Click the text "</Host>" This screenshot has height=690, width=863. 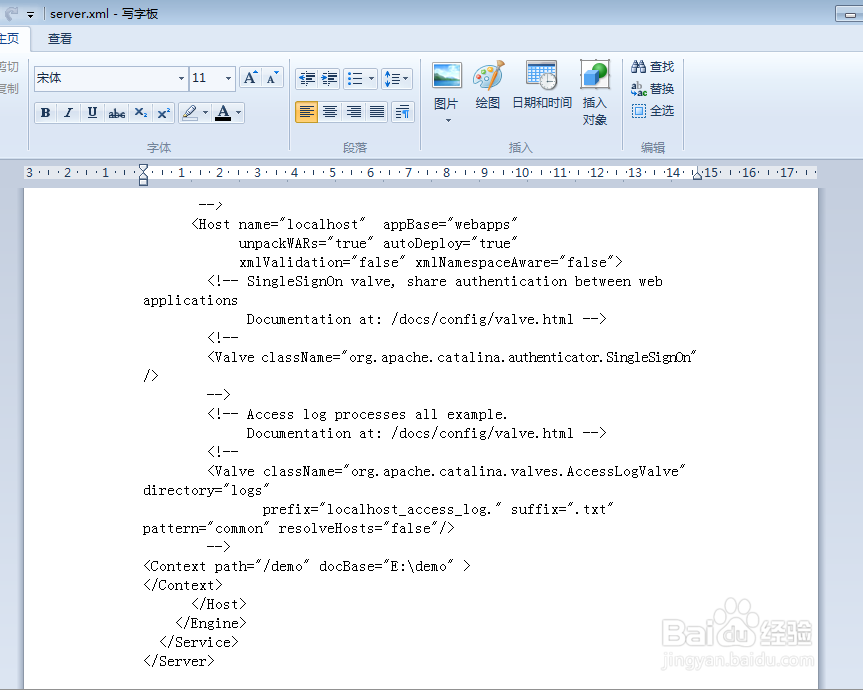219,604
